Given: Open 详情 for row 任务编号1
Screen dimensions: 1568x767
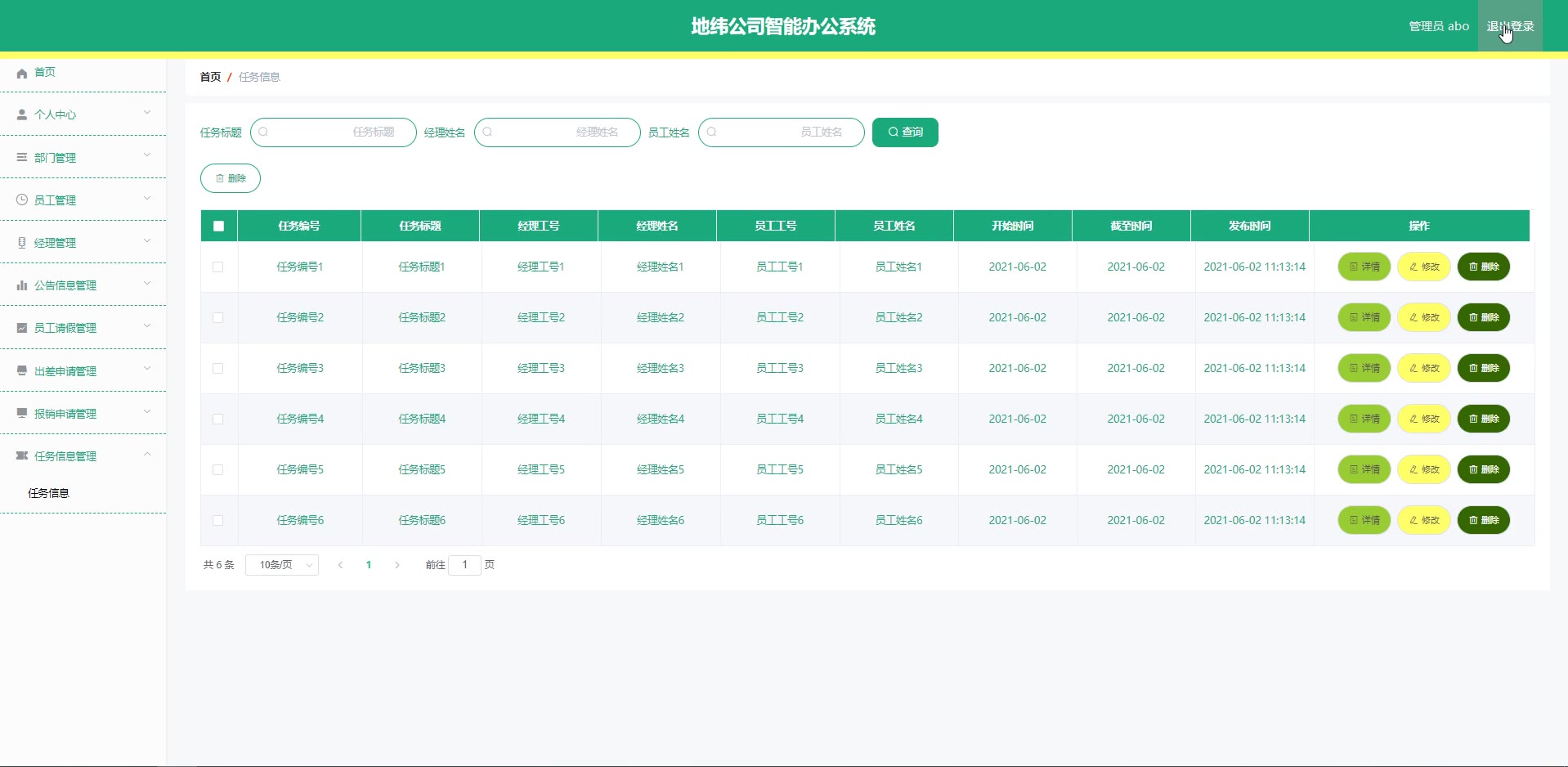Looking at the screenshot, I should click(1364, 267).
